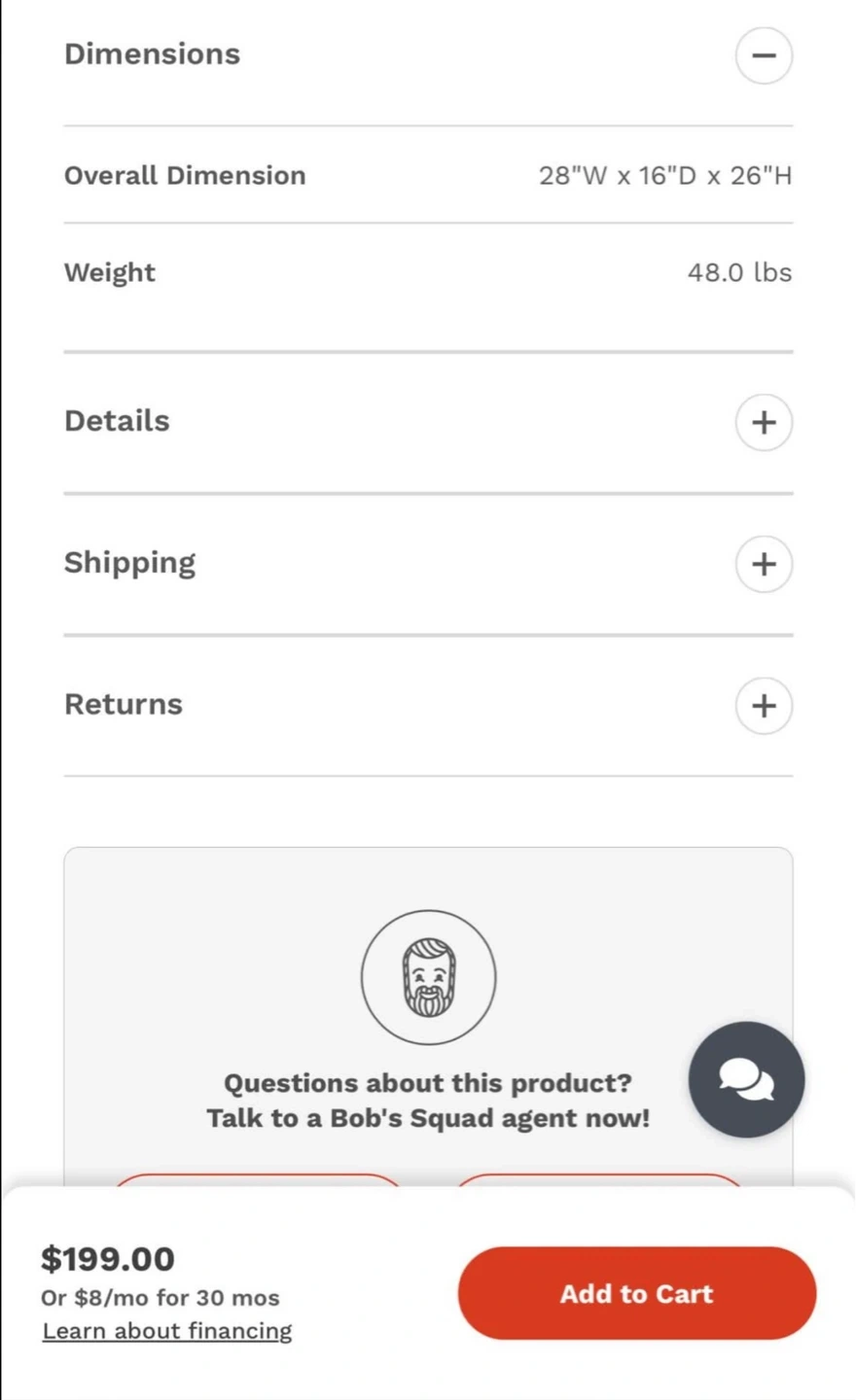Expand the Shipping section via its heading
856x1400 pixels.
[x=129, y=563]
